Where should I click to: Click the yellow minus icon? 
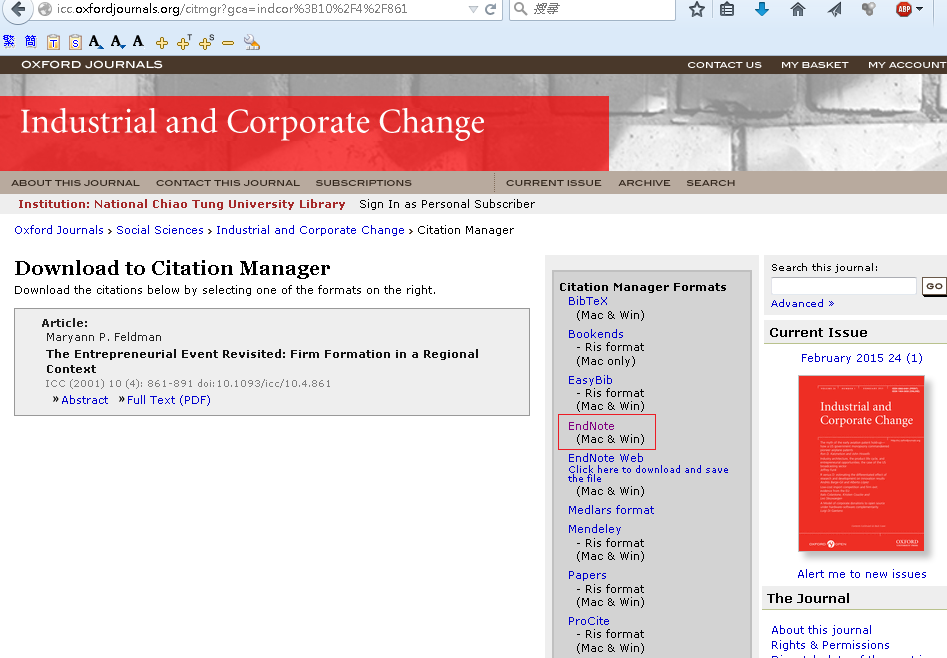click(228, 43)
